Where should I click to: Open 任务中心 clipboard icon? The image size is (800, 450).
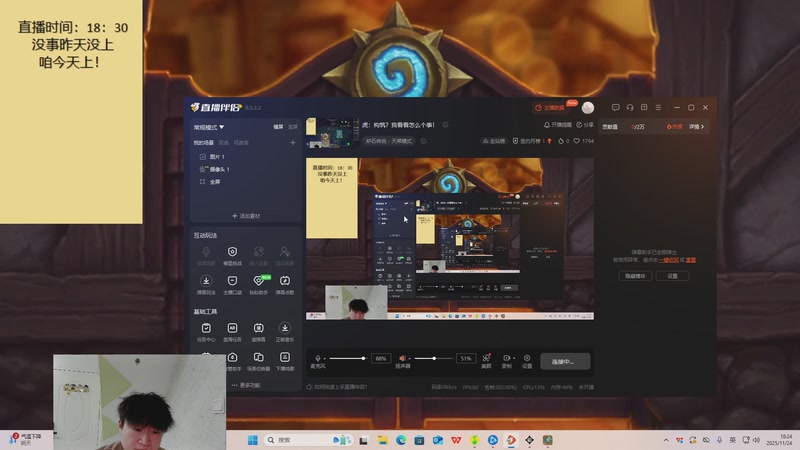tap(206, 328)
